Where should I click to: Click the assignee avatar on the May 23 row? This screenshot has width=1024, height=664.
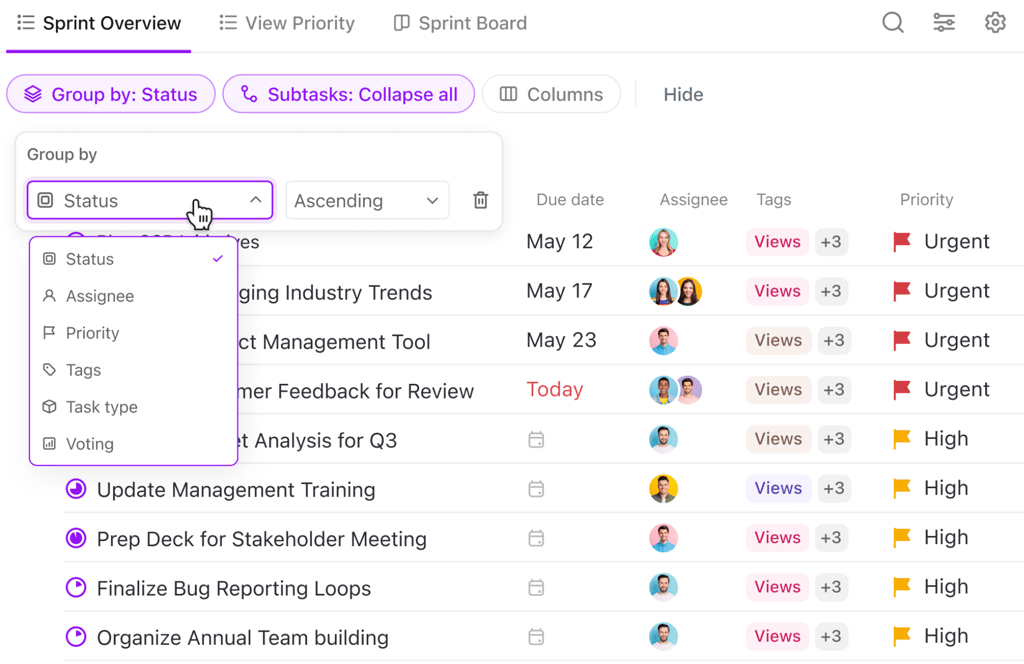pyautogui.click(x=663, y=340)
